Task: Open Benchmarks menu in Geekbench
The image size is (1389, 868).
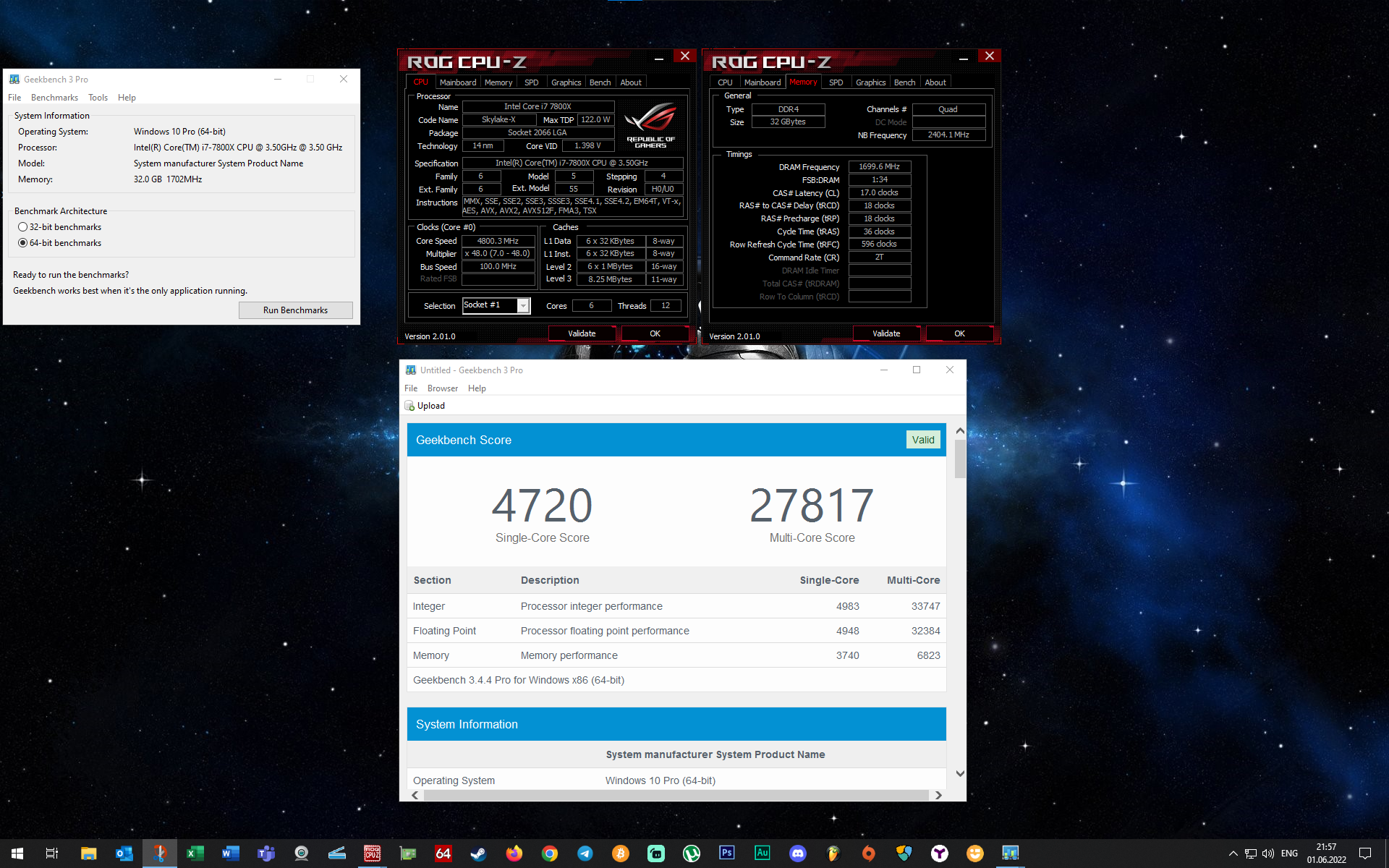Action: tap(54, 98)
